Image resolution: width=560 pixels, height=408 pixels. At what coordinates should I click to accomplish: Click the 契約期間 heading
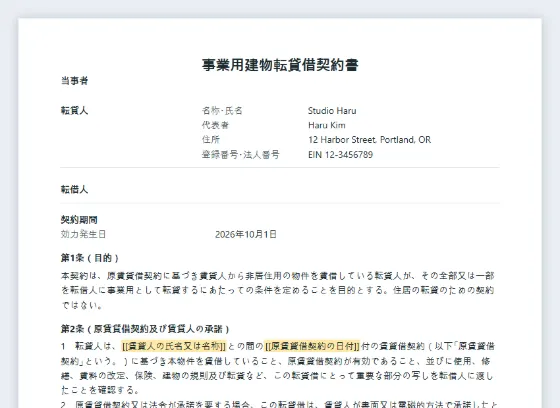click(x=79, y=220)
